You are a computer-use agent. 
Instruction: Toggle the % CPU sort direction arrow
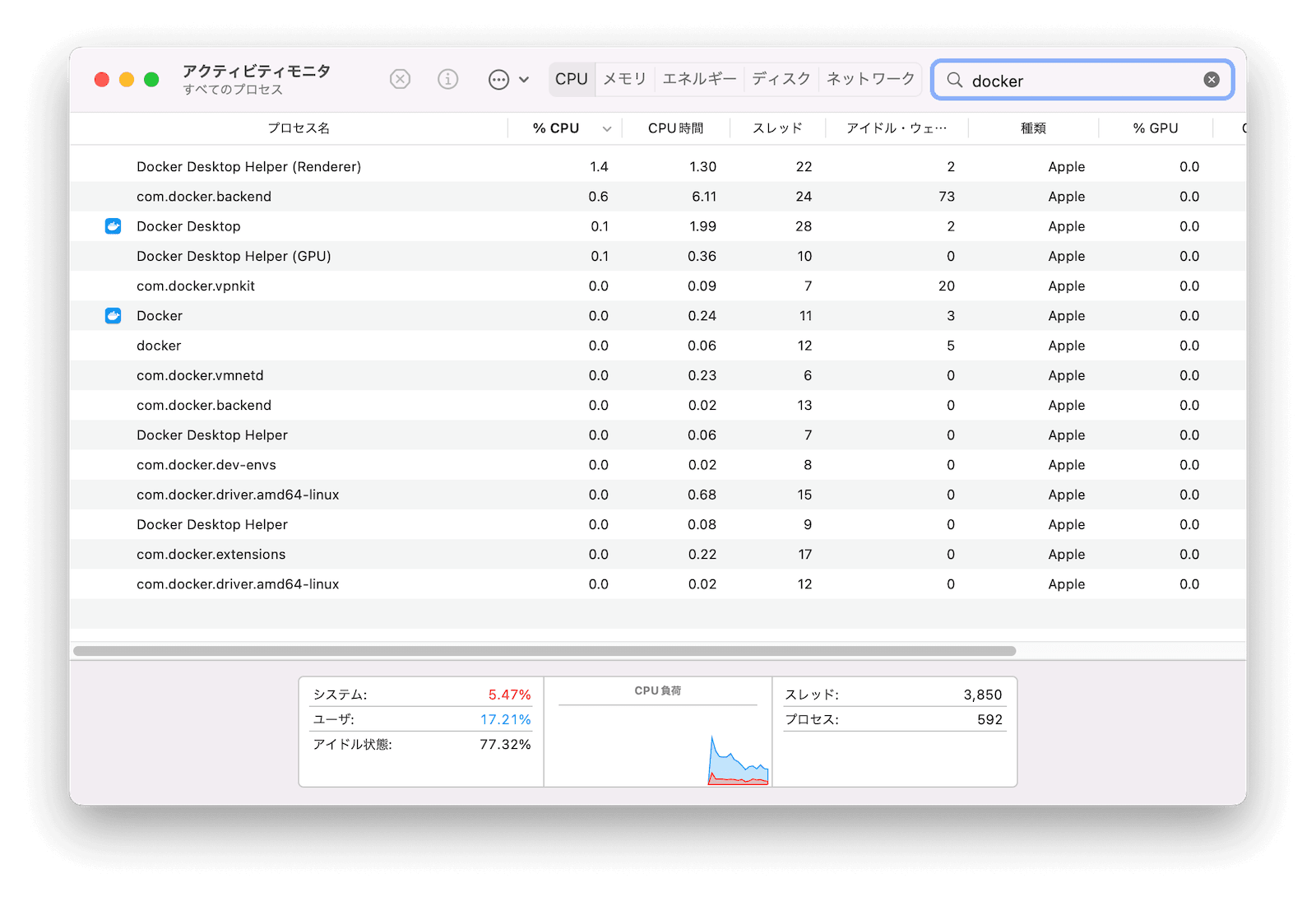coord(607,129)
